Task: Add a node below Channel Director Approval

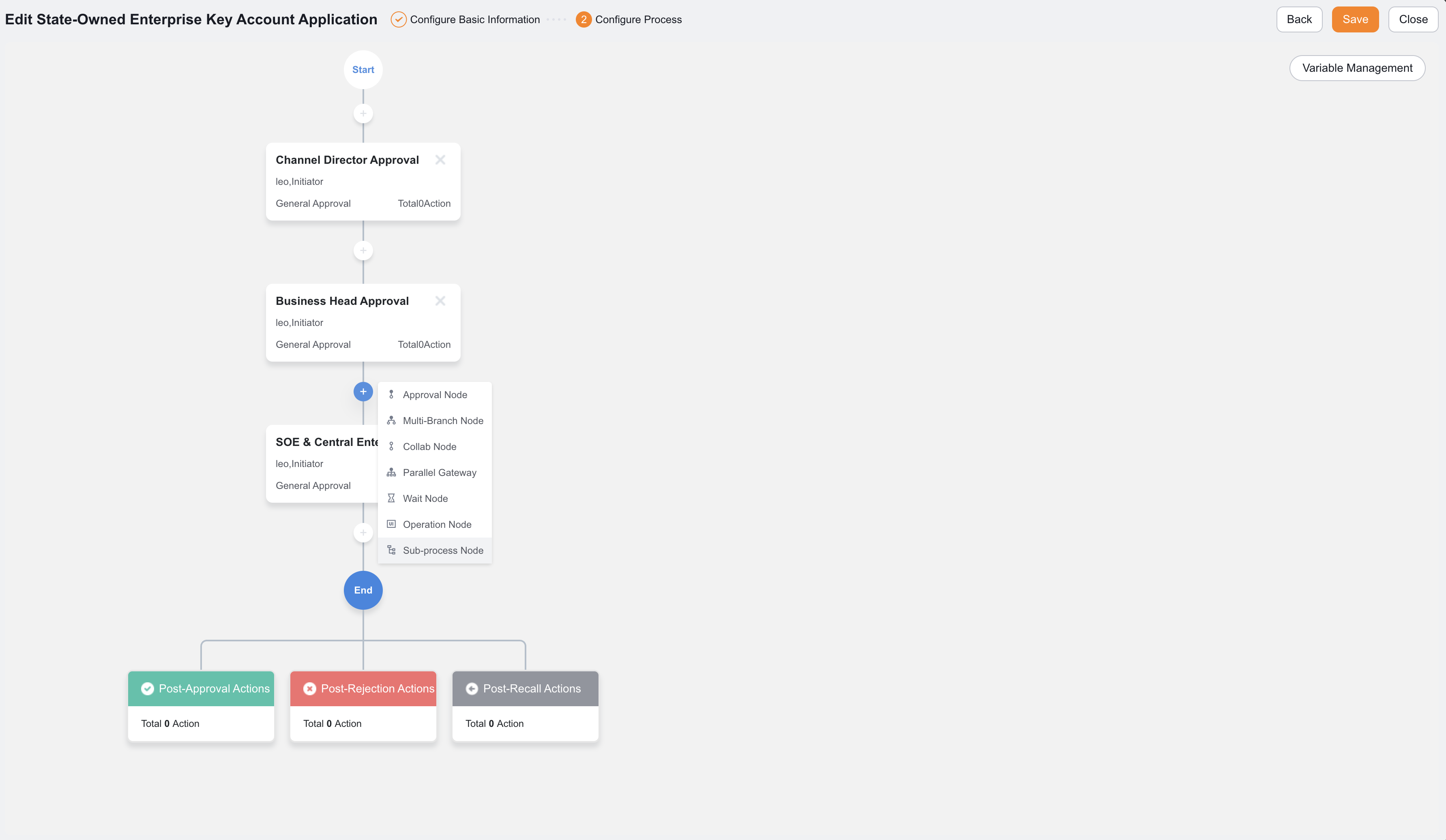Action: [x=363, y=251]
